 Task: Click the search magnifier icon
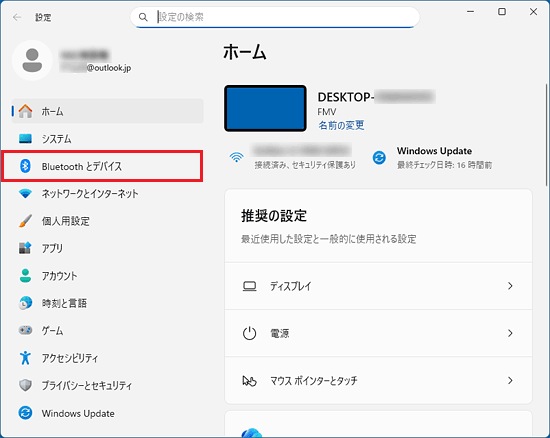(x=143, y=17)
